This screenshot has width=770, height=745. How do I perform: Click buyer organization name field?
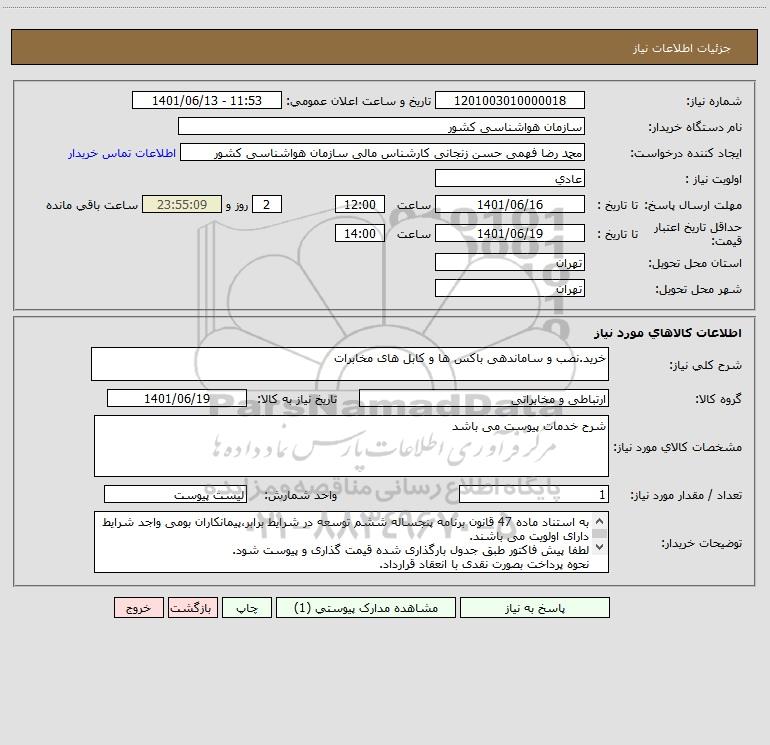tap(381, 126)
